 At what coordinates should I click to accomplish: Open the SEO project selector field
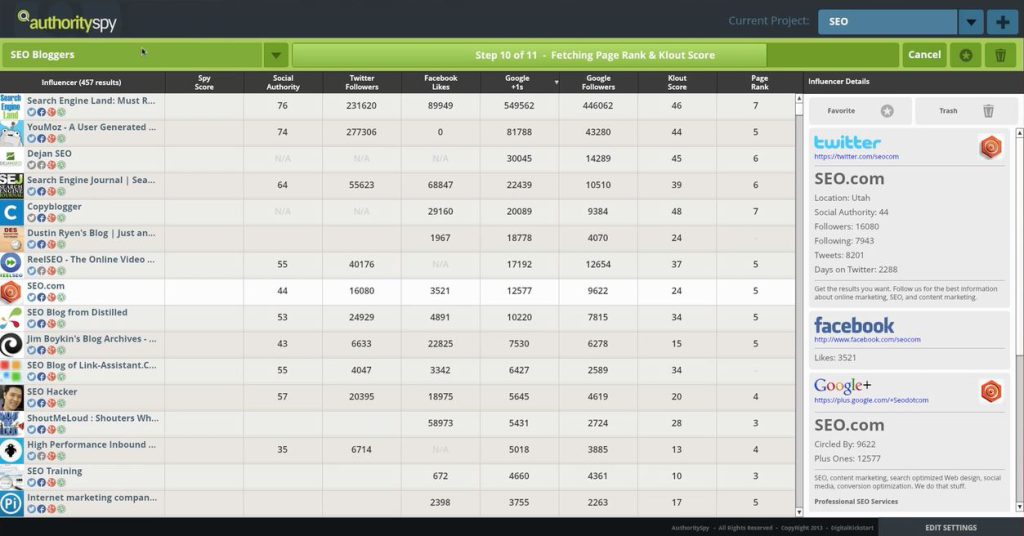[886, 22]
